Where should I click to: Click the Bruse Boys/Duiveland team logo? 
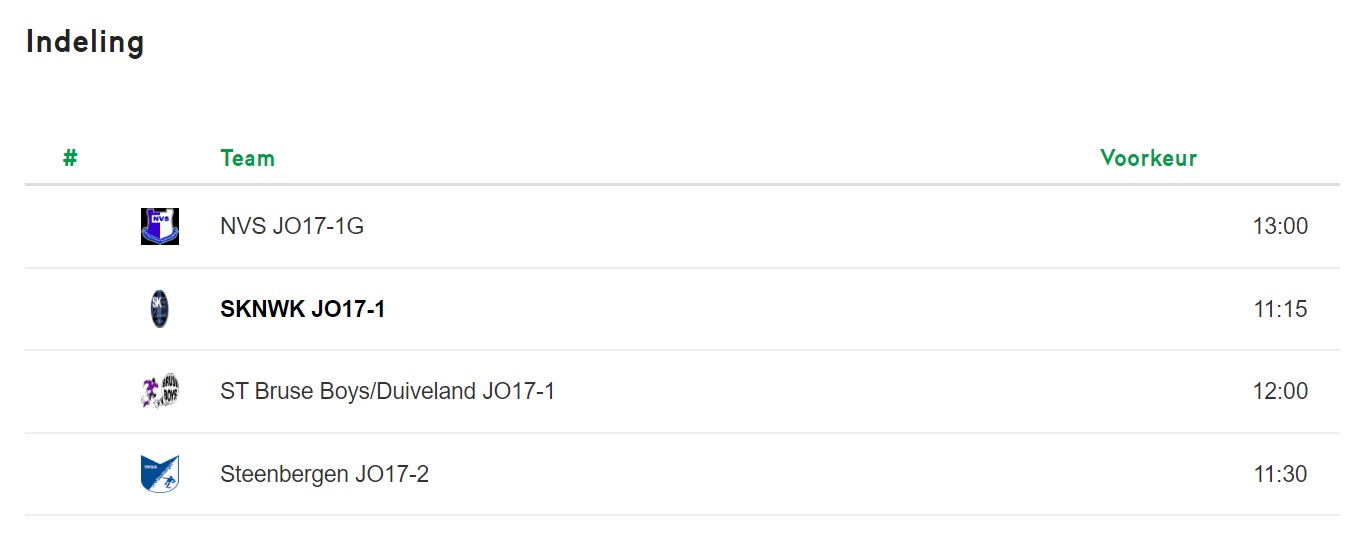(160, 391)
